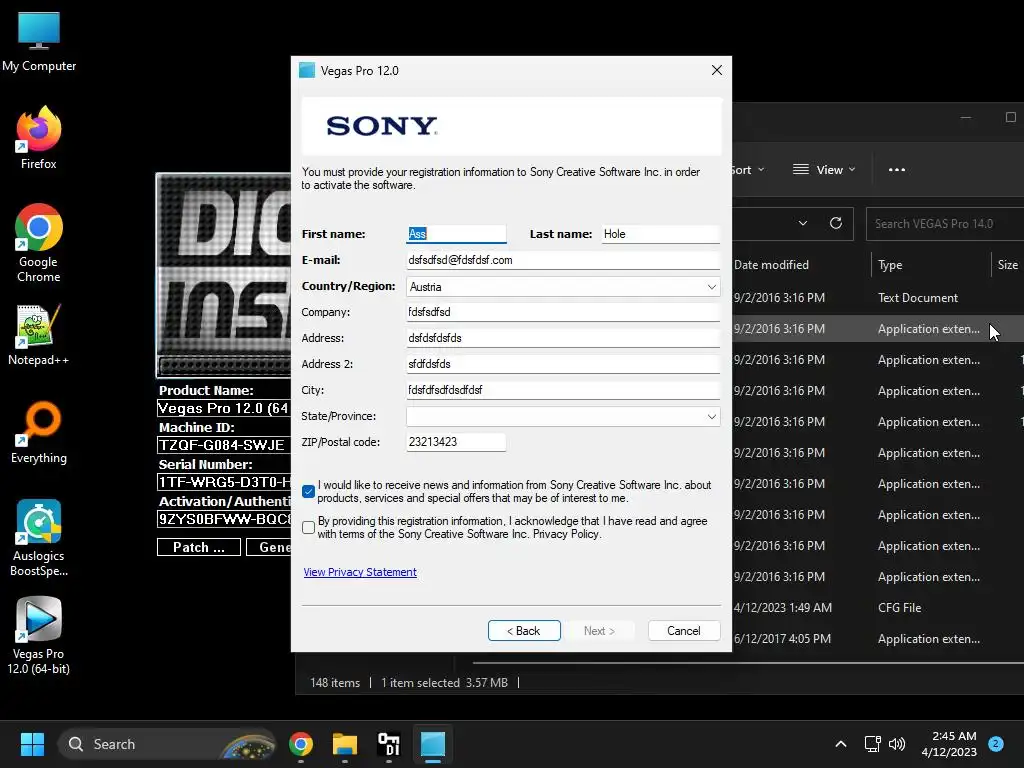This screenshot has height=768, width=1024.
Task: Sort by the Type column header
Action: (890, 264)
